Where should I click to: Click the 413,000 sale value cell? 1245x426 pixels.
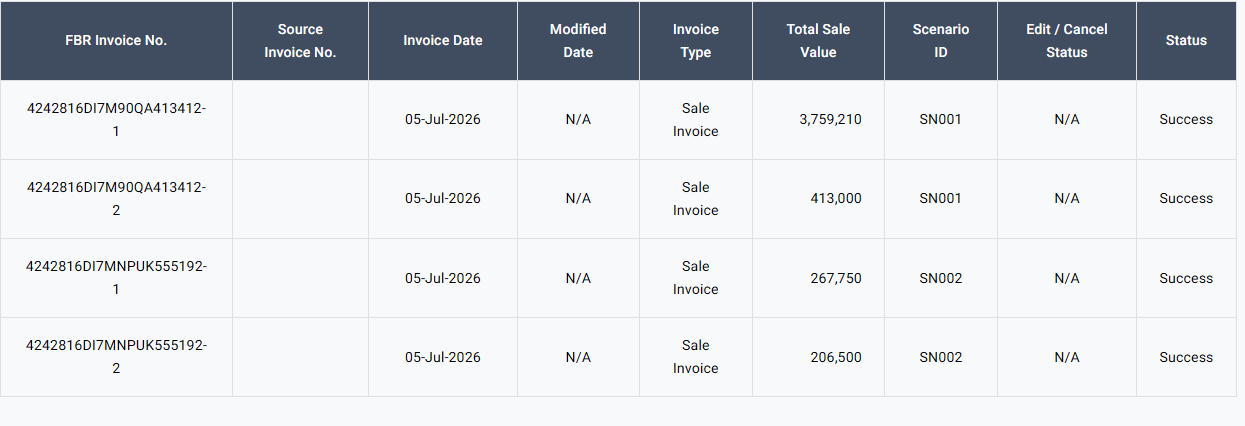click(836, 198)
